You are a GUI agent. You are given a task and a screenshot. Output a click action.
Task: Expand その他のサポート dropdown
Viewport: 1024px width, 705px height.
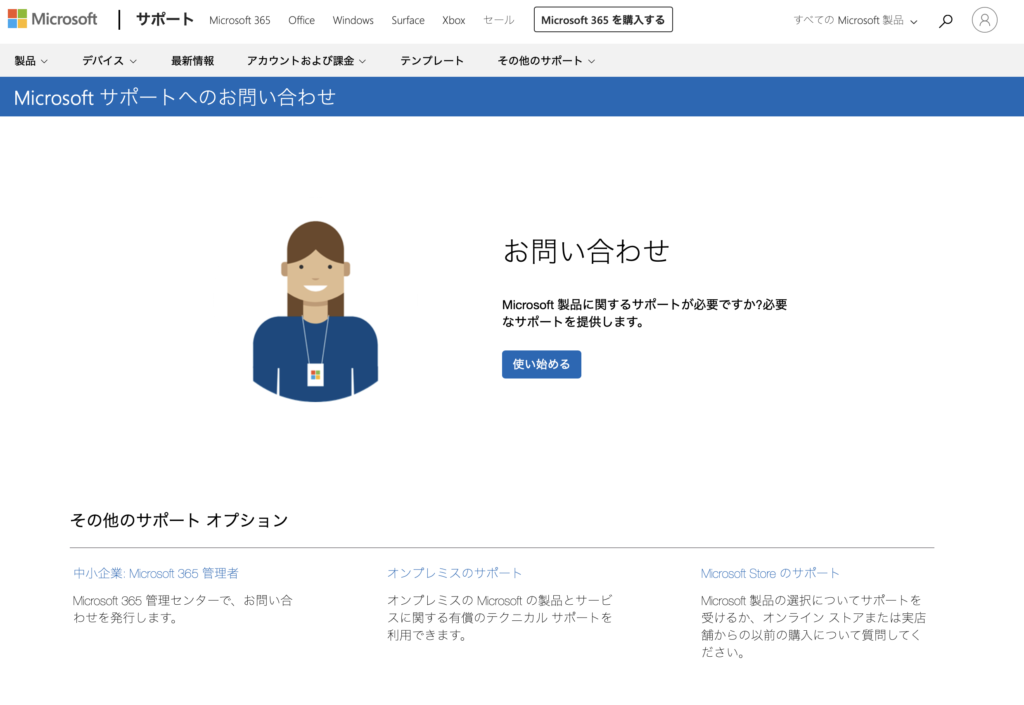click(546, 61)
